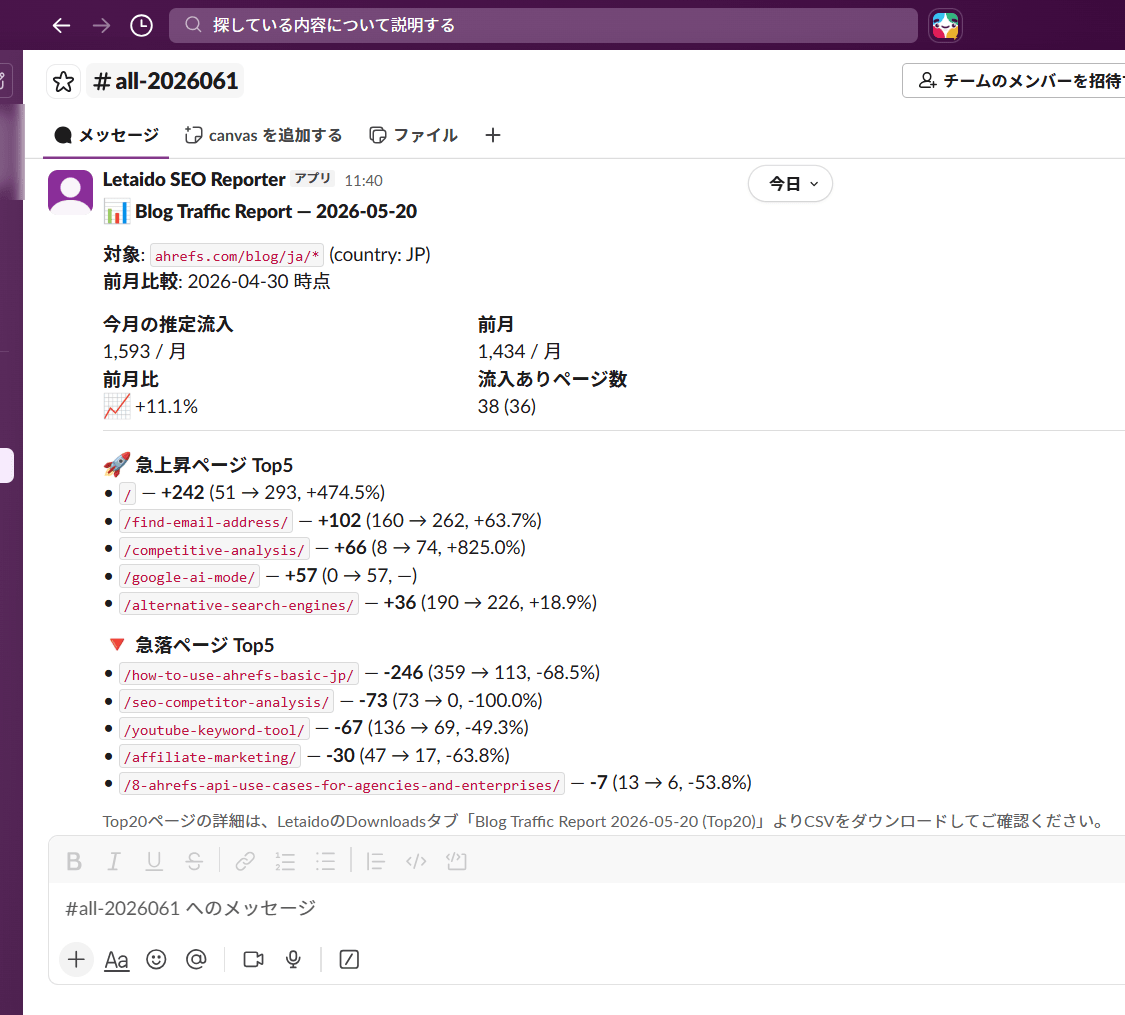The width and height of the screenshot is (1125, 1015).
Task: Click the /competitive-analysis/ entry
Action: pos(215,549)
